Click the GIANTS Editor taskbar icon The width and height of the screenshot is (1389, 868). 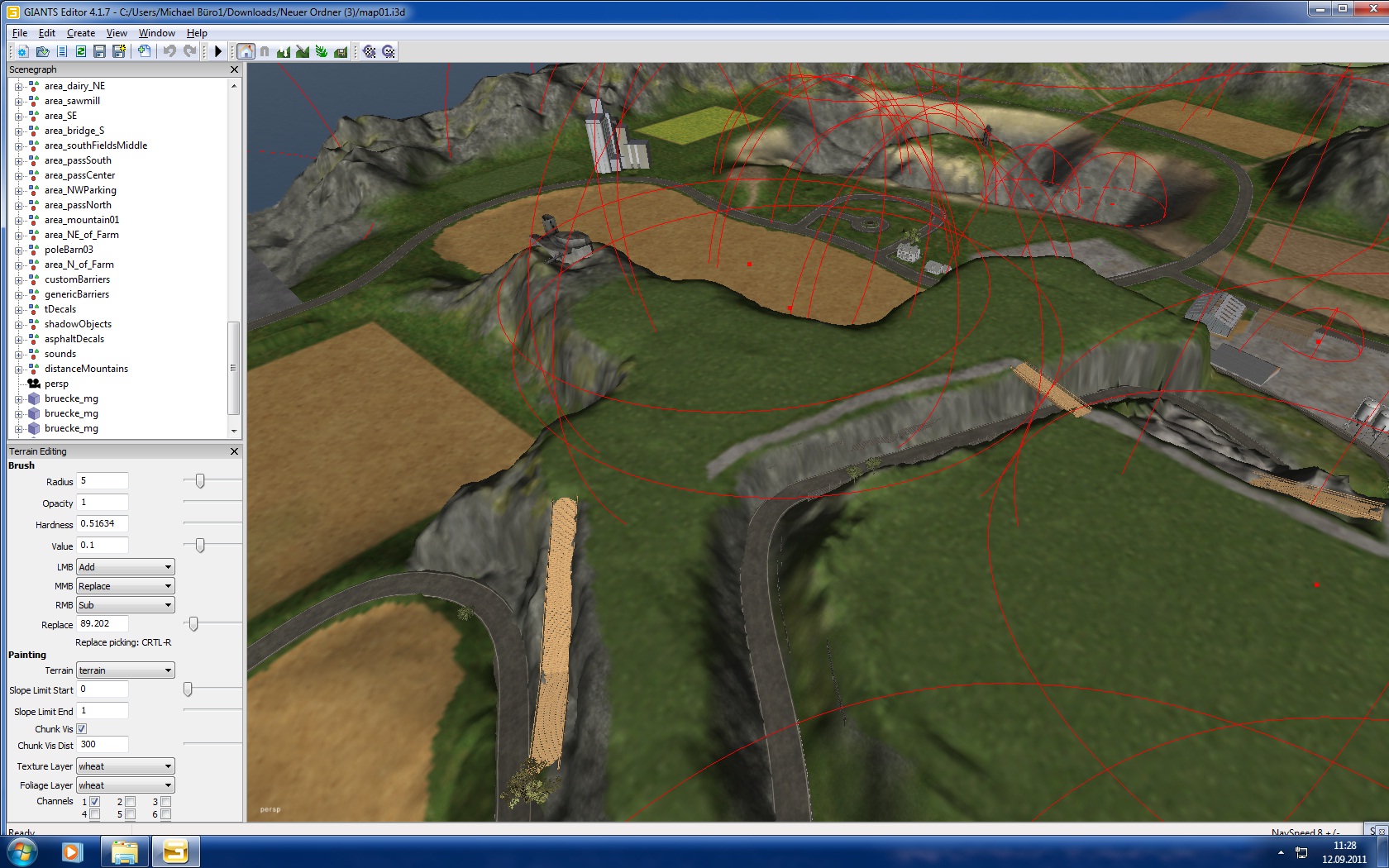point(175,851)
